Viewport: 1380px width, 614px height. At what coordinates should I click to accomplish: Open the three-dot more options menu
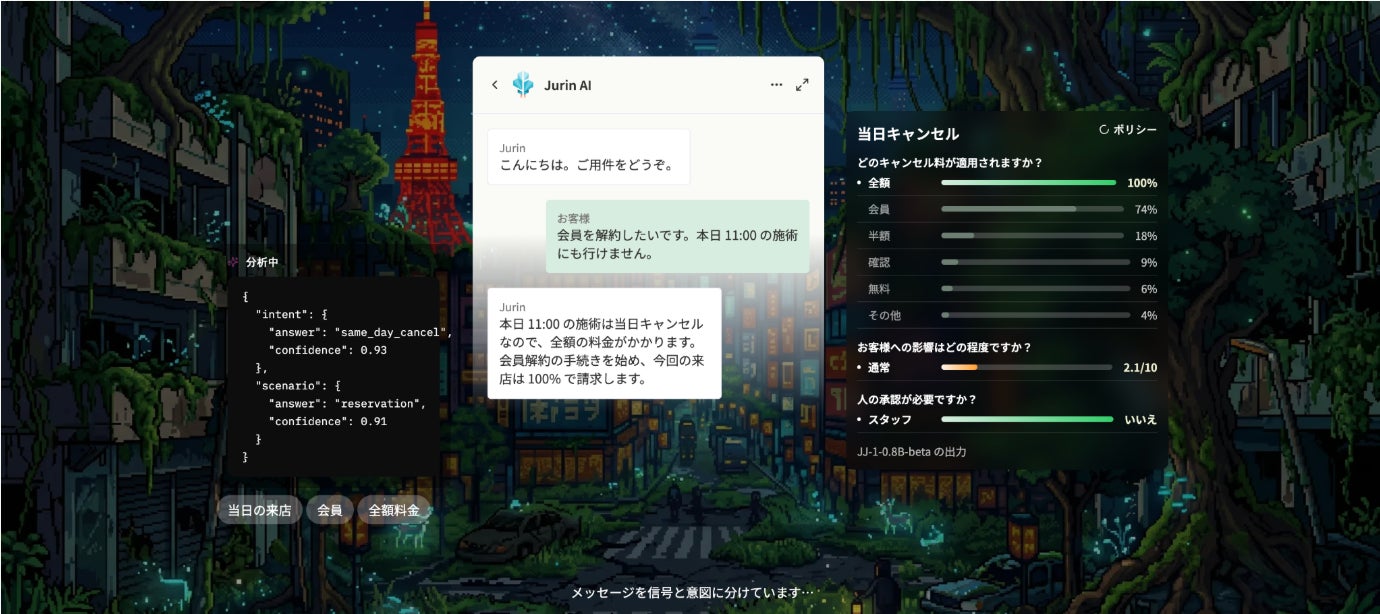tap(776, 85)
